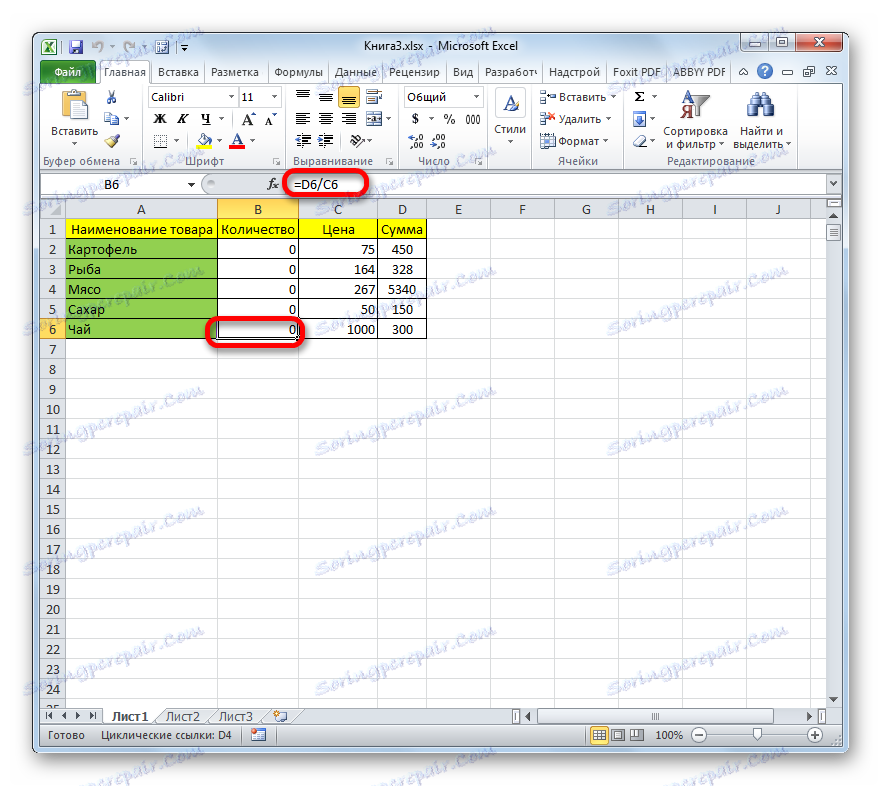Viewport: 882px width, 786px height.
Task: Select column header C
Action: [338, 210]
